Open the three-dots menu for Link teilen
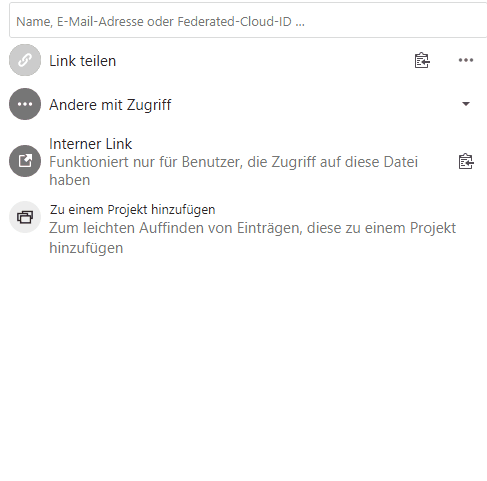 pos(466,60)
